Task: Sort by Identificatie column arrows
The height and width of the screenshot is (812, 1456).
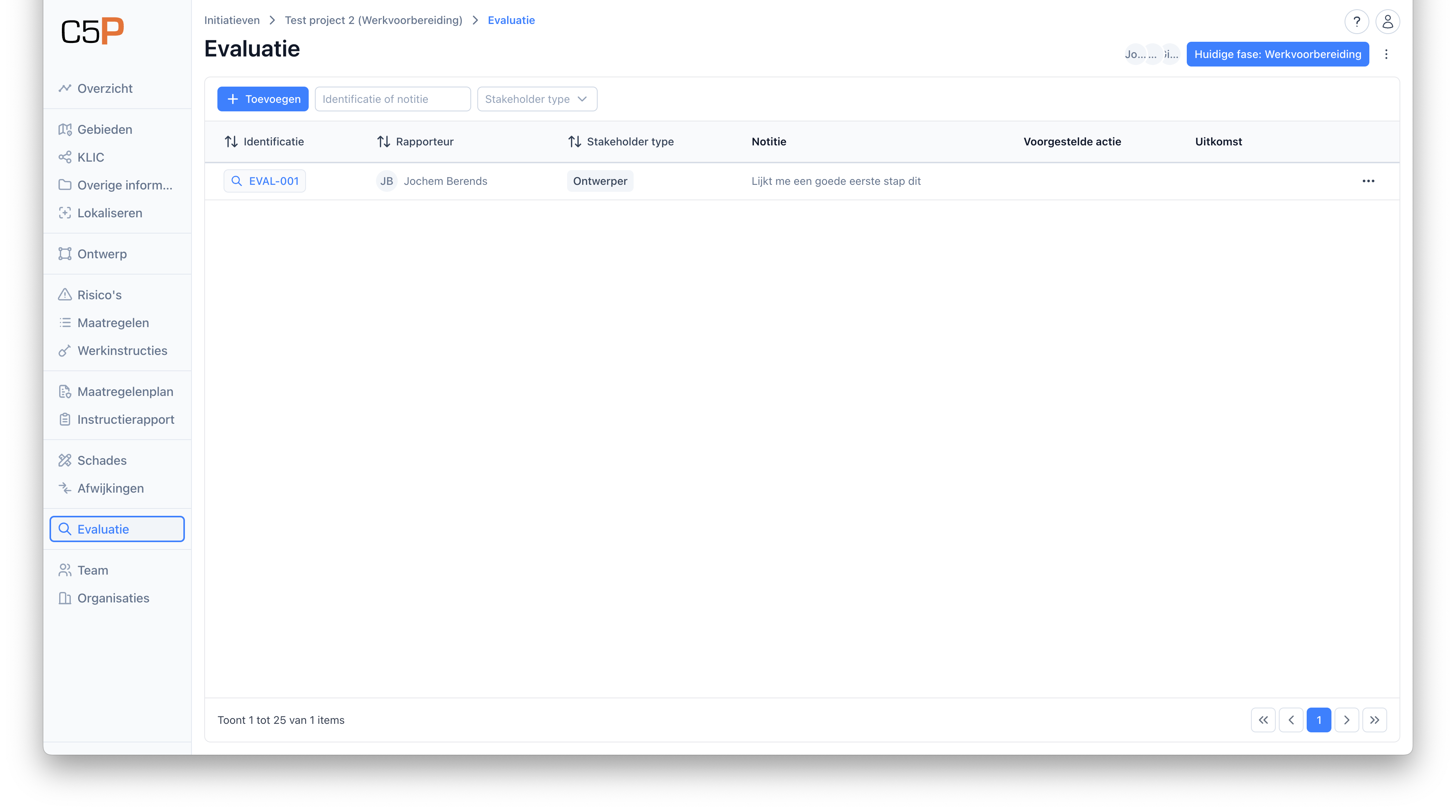Action: 231,142
